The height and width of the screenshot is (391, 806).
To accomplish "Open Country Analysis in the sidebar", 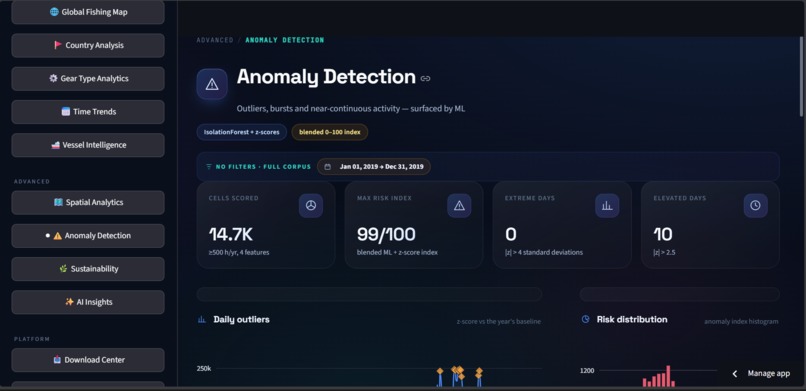I will [x=88, y=45].
